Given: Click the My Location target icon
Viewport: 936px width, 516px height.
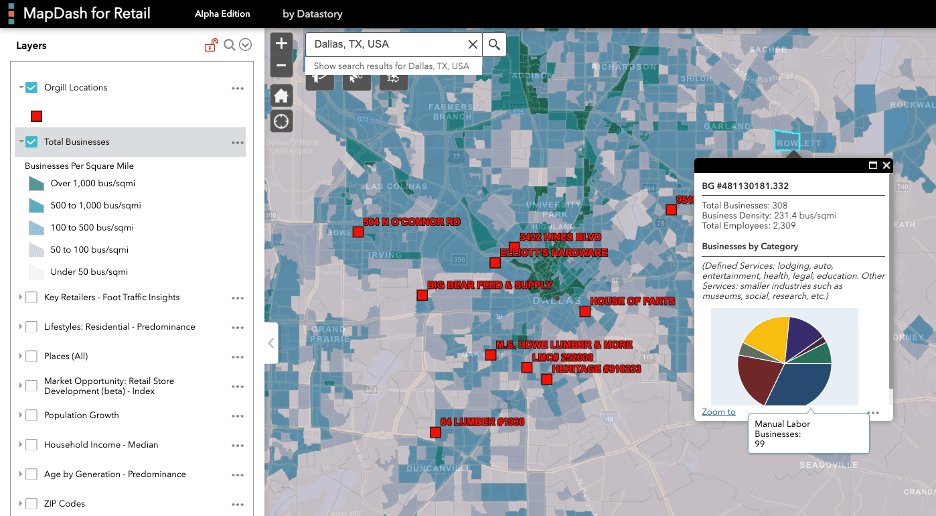Looking at the screenshot, I should [281, 121].
